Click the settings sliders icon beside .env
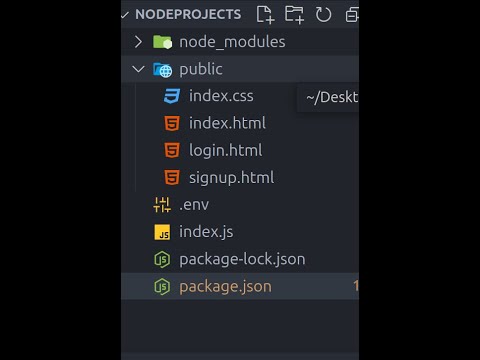480x360 pixels. click(x=162, y=205)
